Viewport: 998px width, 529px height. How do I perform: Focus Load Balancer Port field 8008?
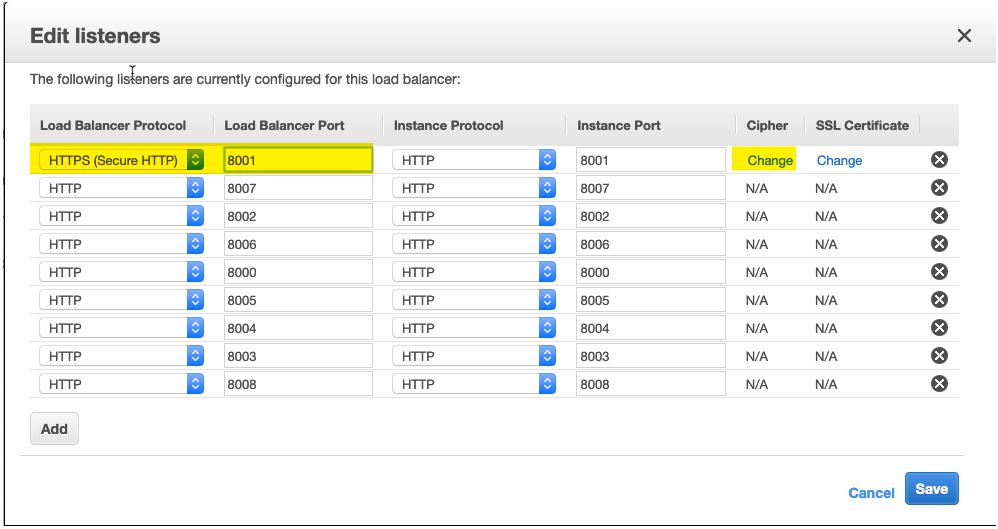[298, 384]
